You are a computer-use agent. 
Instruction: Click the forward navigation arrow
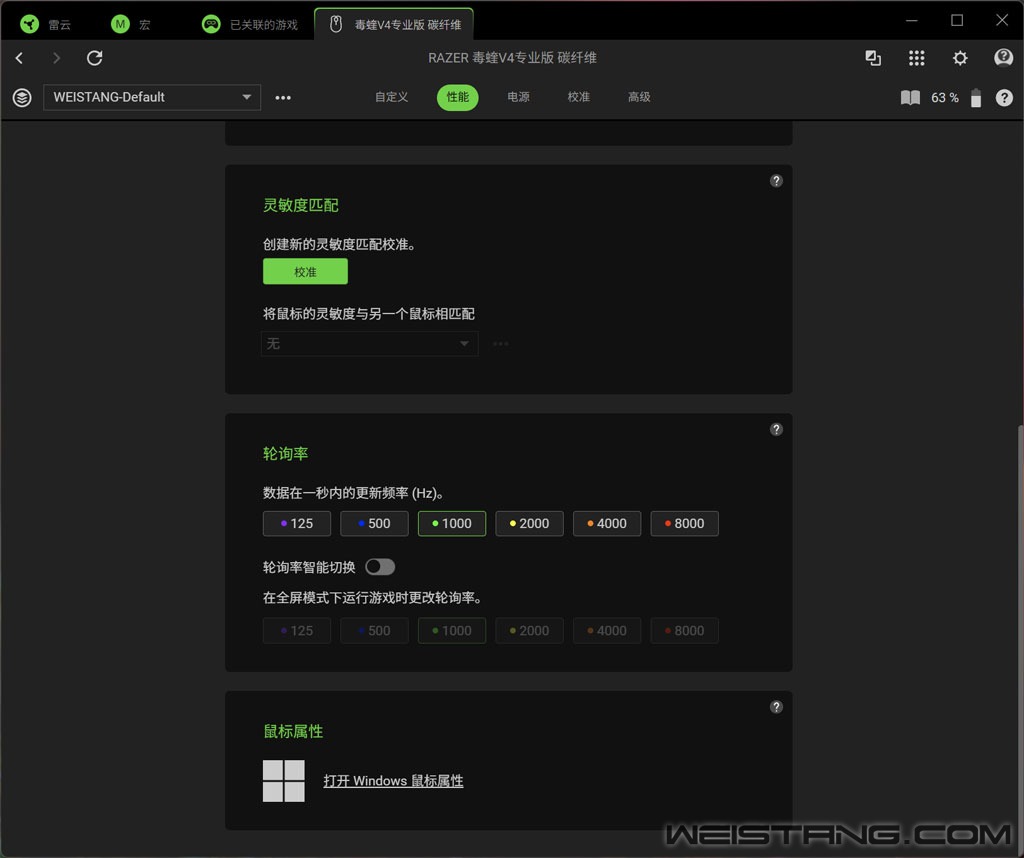(x=56, y=58)
